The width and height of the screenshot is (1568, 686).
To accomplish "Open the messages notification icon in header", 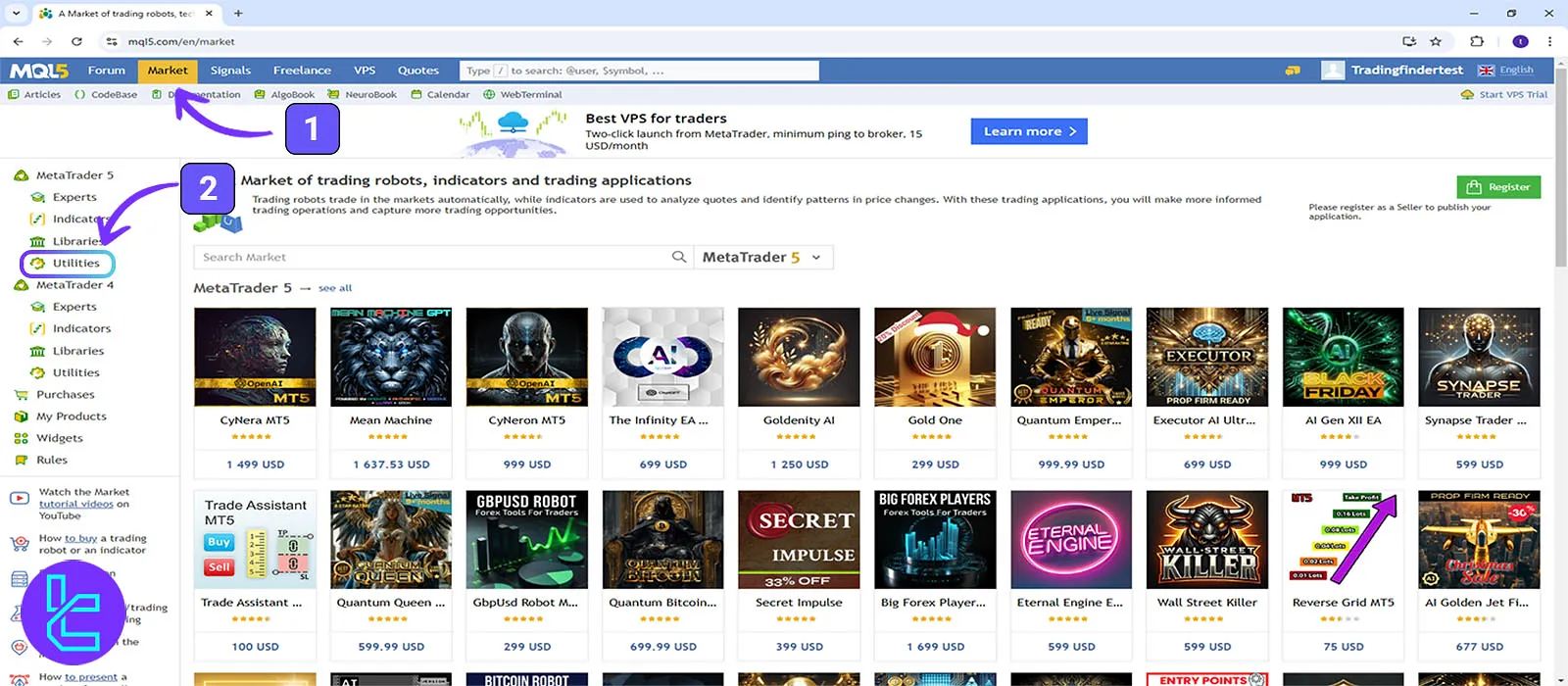I will (1293, 71).
